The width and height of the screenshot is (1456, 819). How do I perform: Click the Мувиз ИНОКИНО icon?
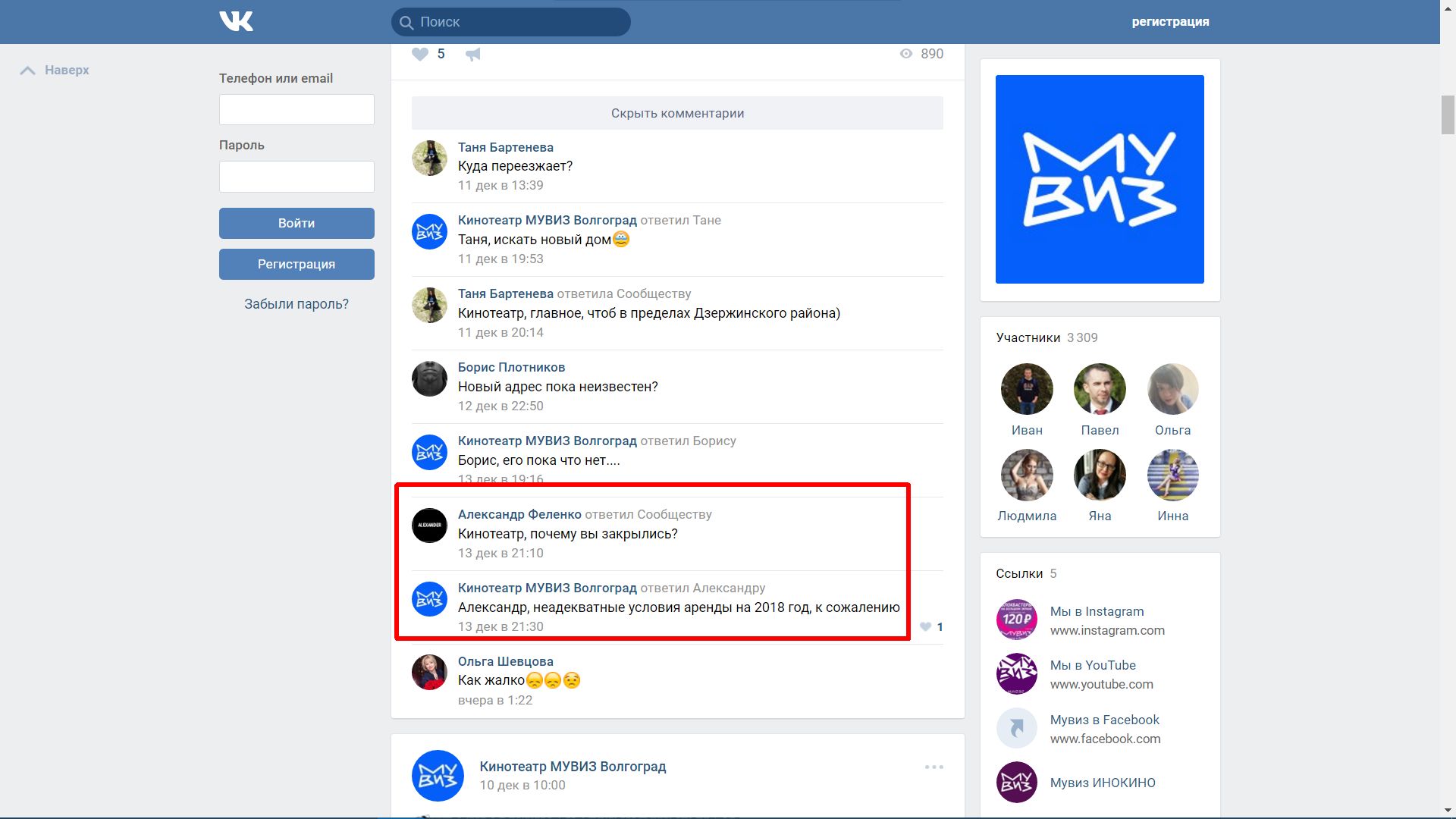click(x=1016, y=783)
